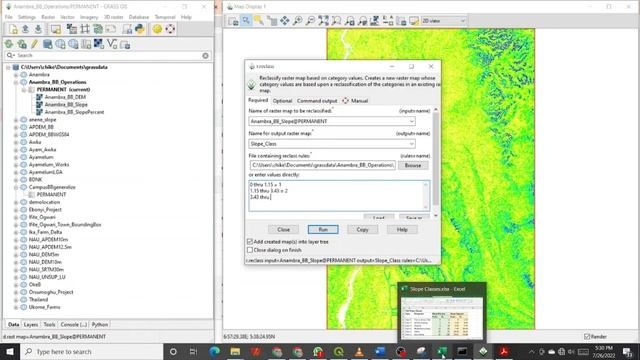Start a new map display window
The width and height of the screenshot is (640, 360).
click(x=56, y=29)
